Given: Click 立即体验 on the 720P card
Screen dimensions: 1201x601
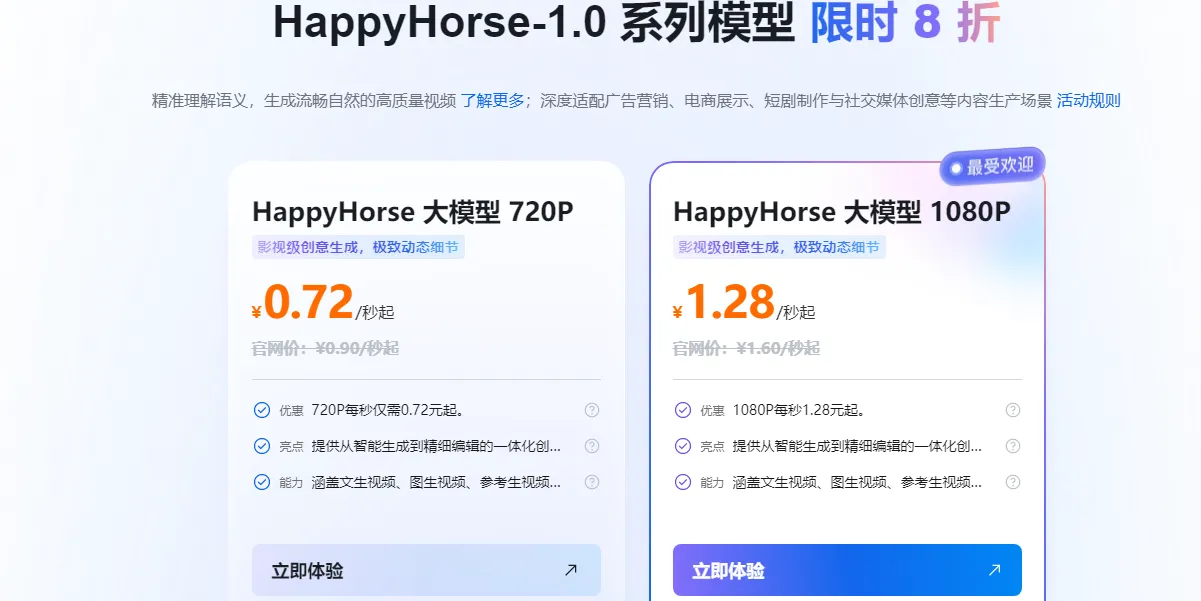Looking at the screenshot, I should click(426, 570).
